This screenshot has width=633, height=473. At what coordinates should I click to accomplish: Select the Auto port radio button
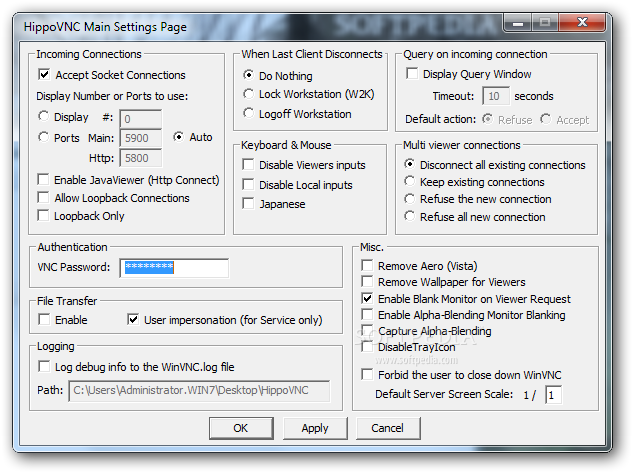point(178,137)
